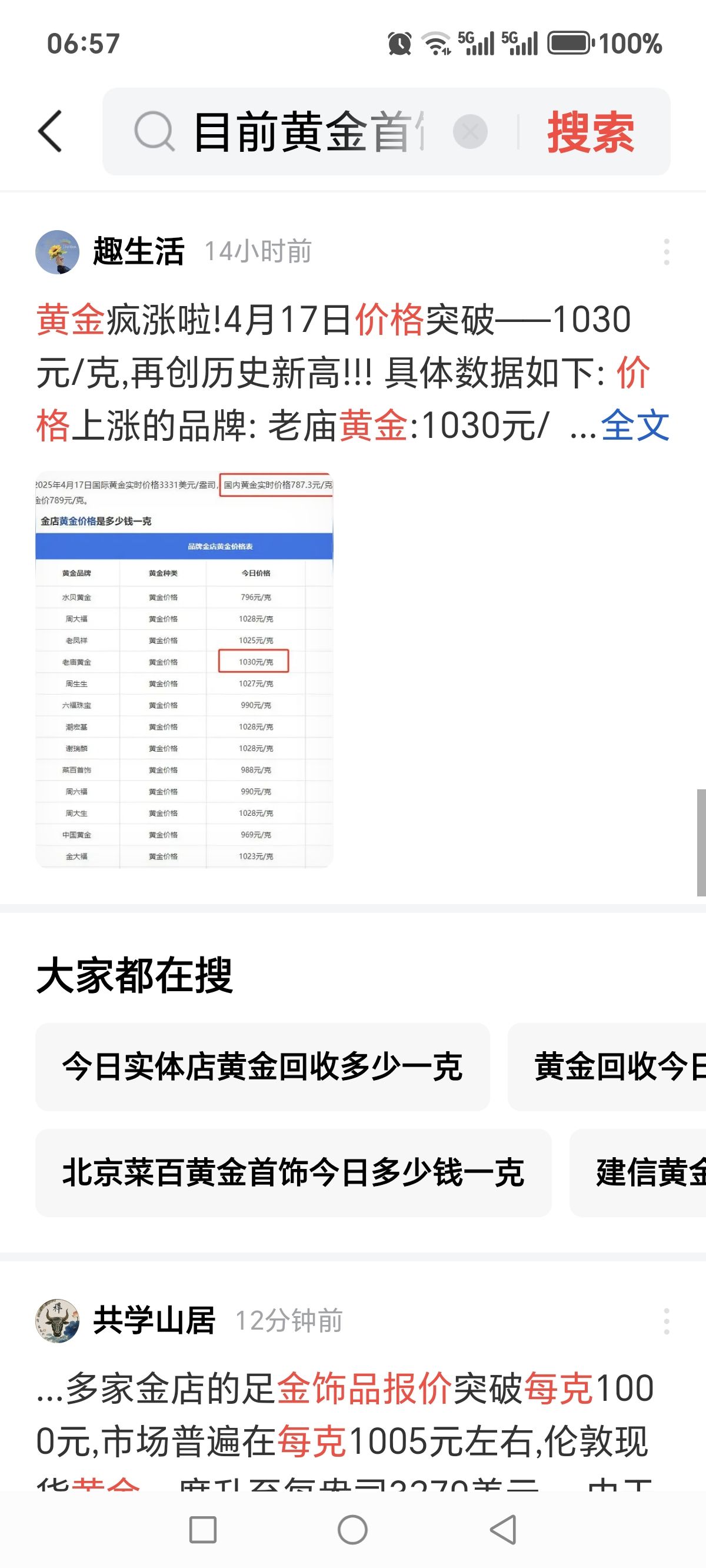Expand 全文 to read full post
This screenshot has width=706, height=1568.
(635, 425)
